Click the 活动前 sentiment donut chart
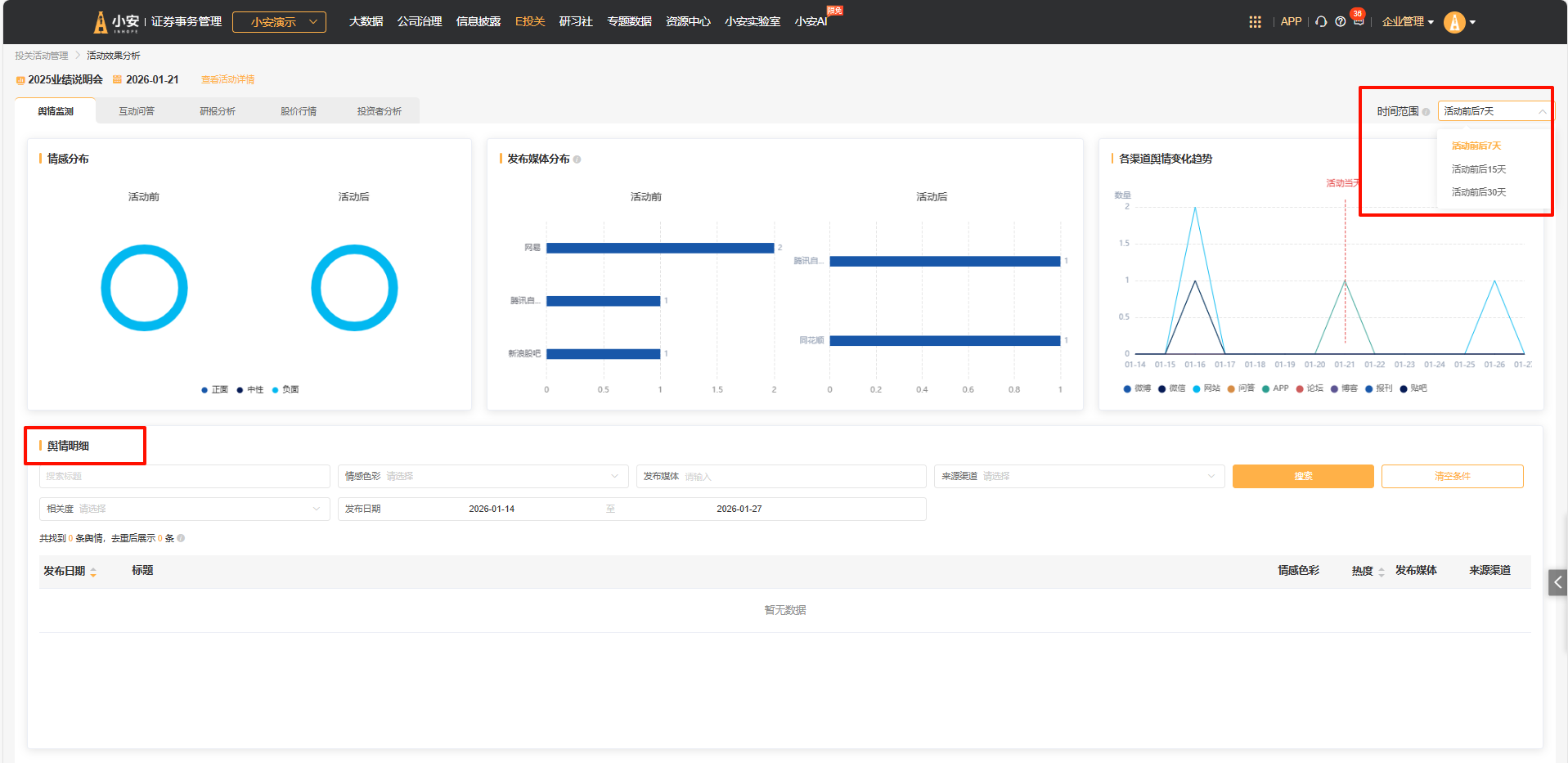 coord(144,288)
